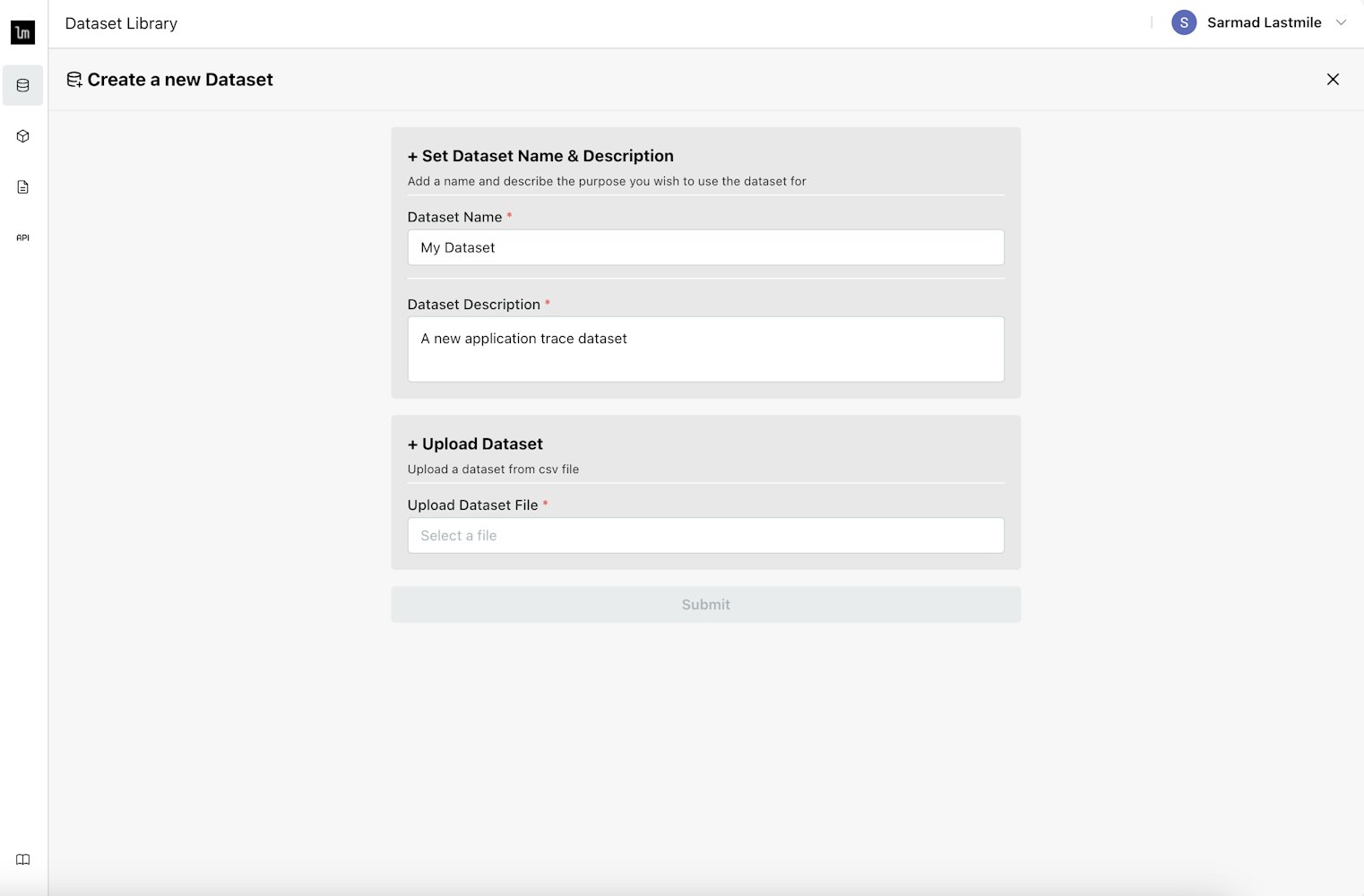Click the Create a new Dataset heading
The image size is (1364, 896).
click(x=180, y=80)
